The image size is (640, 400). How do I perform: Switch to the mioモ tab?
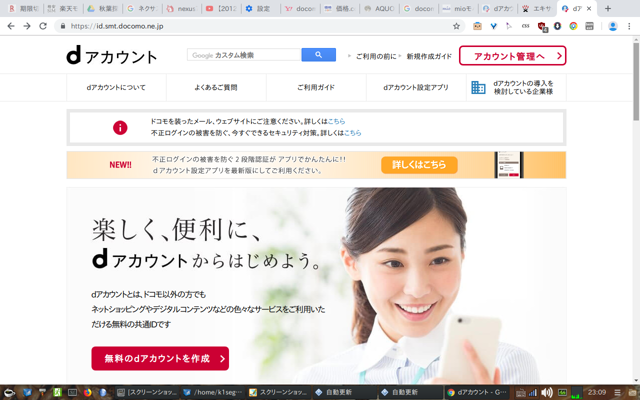(458, 8)
